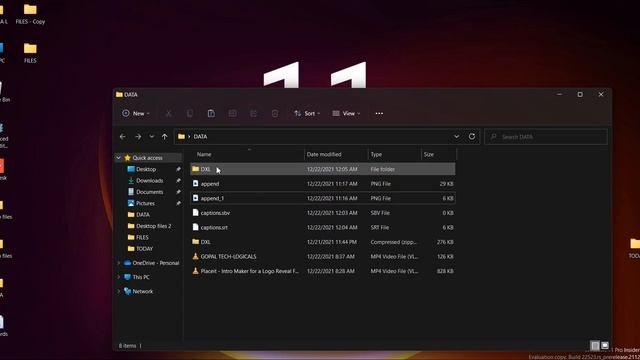Image resolution: width=640 pixels, height=360 pixels.
Task: Switch to large thumbnails view icon
Action: click(605, 346)
